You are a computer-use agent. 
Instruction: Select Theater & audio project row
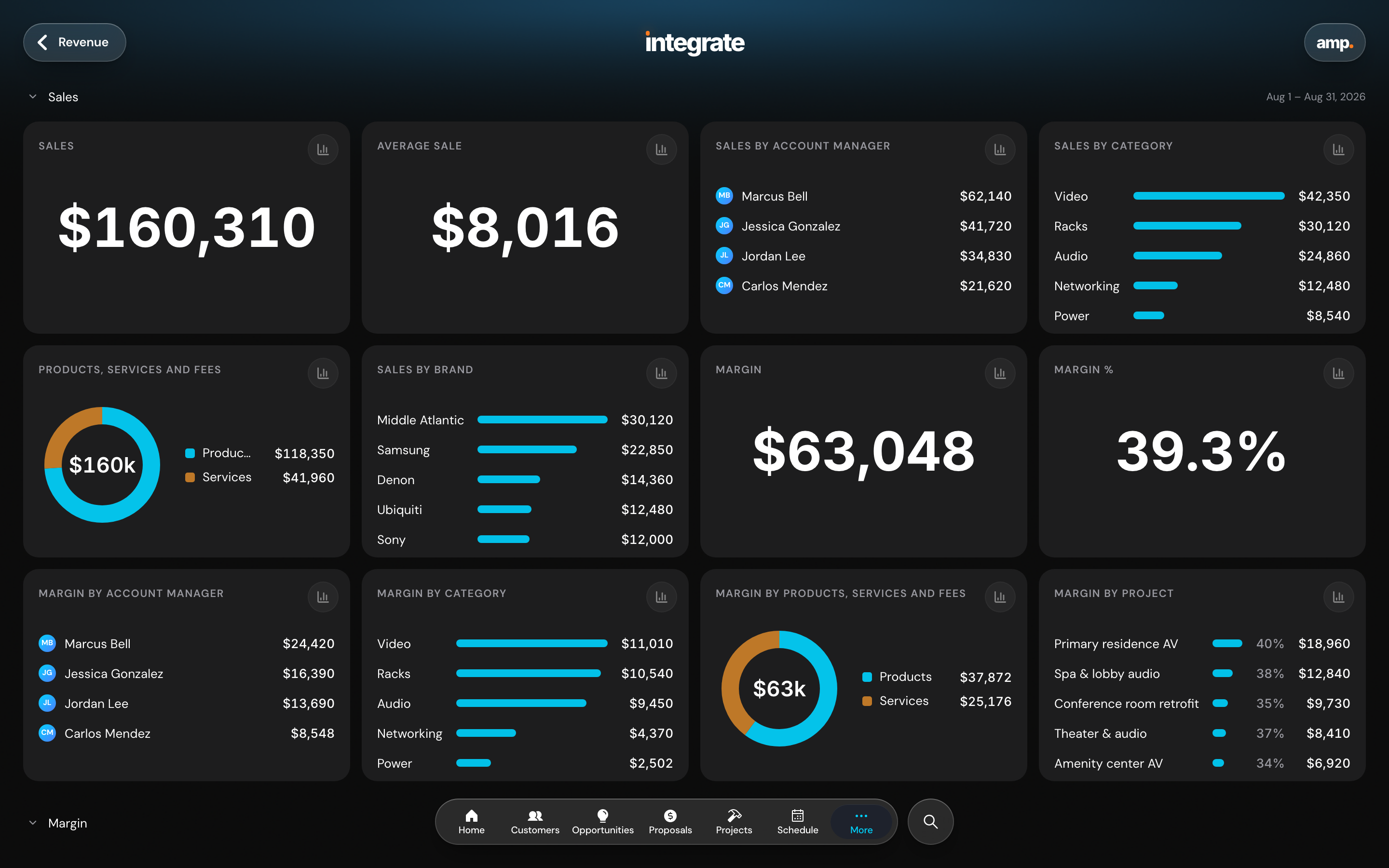pos(1202,733)
